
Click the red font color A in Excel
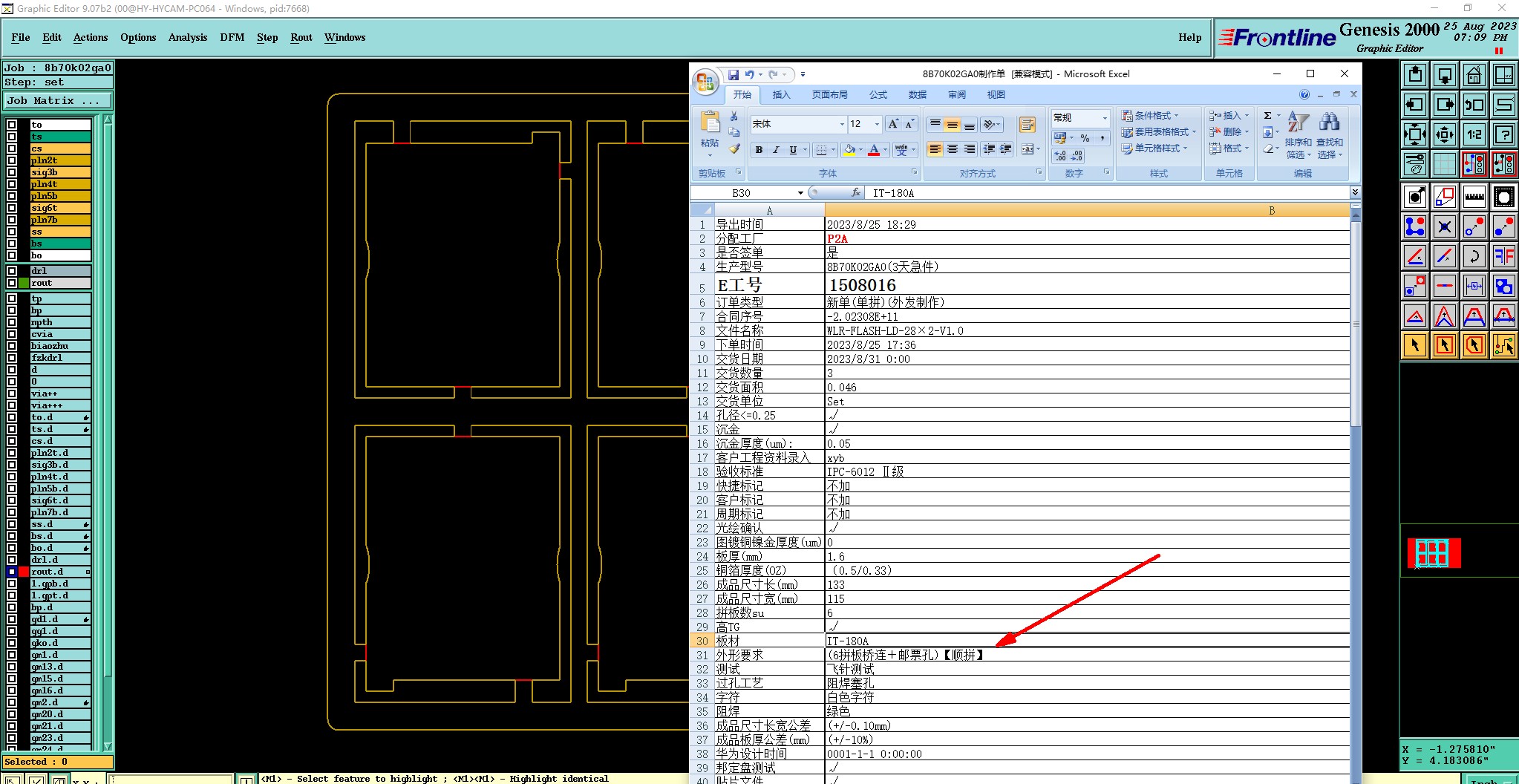coord(874,150)
